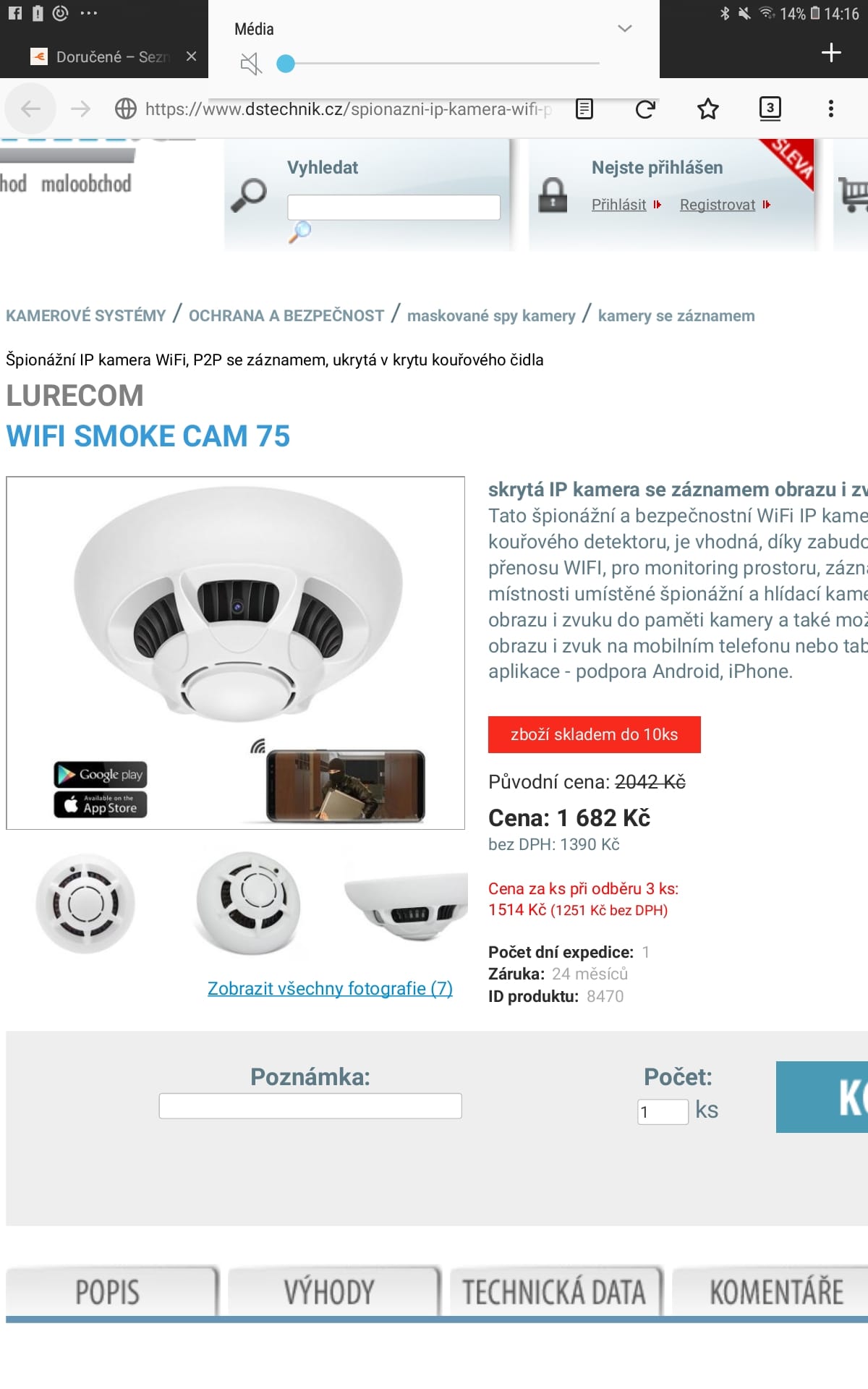Reload the page with refresh icon
This screenshot has width=868, height=1389.
pos(645,109)
